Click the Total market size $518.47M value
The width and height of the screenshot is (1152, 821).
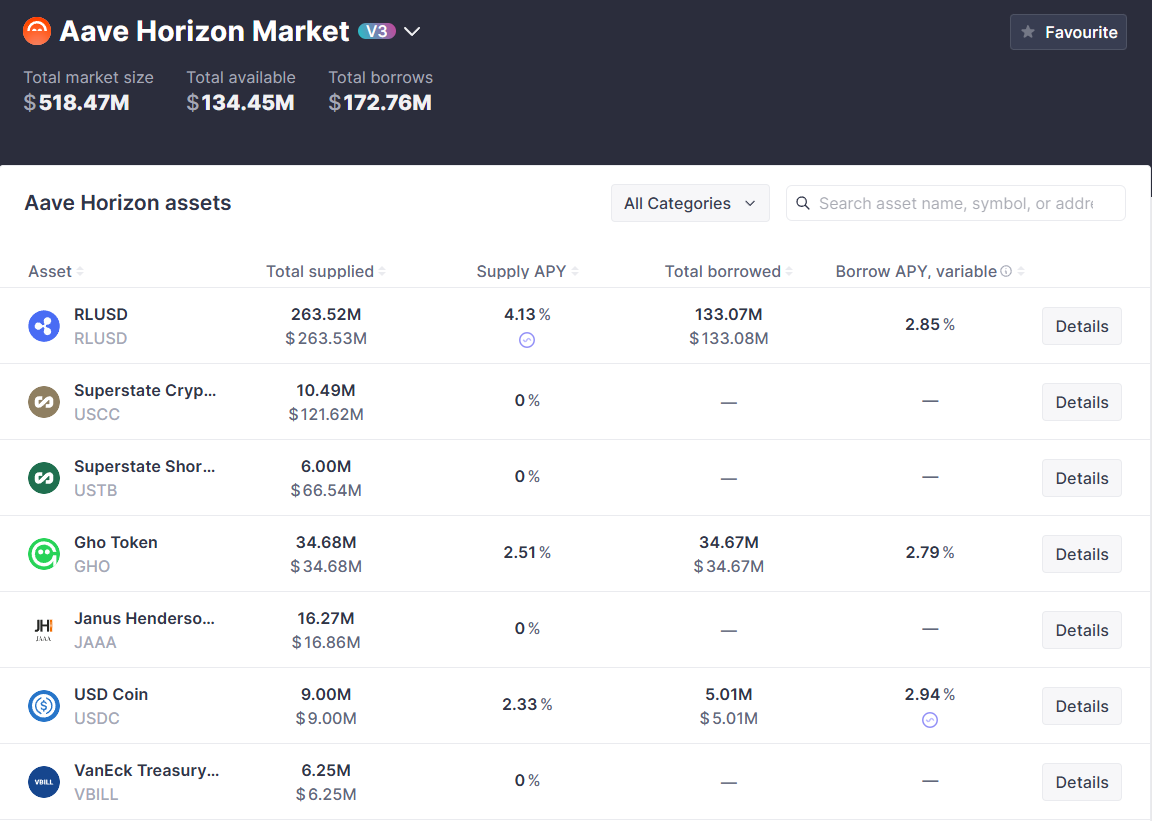click(76, 103)
